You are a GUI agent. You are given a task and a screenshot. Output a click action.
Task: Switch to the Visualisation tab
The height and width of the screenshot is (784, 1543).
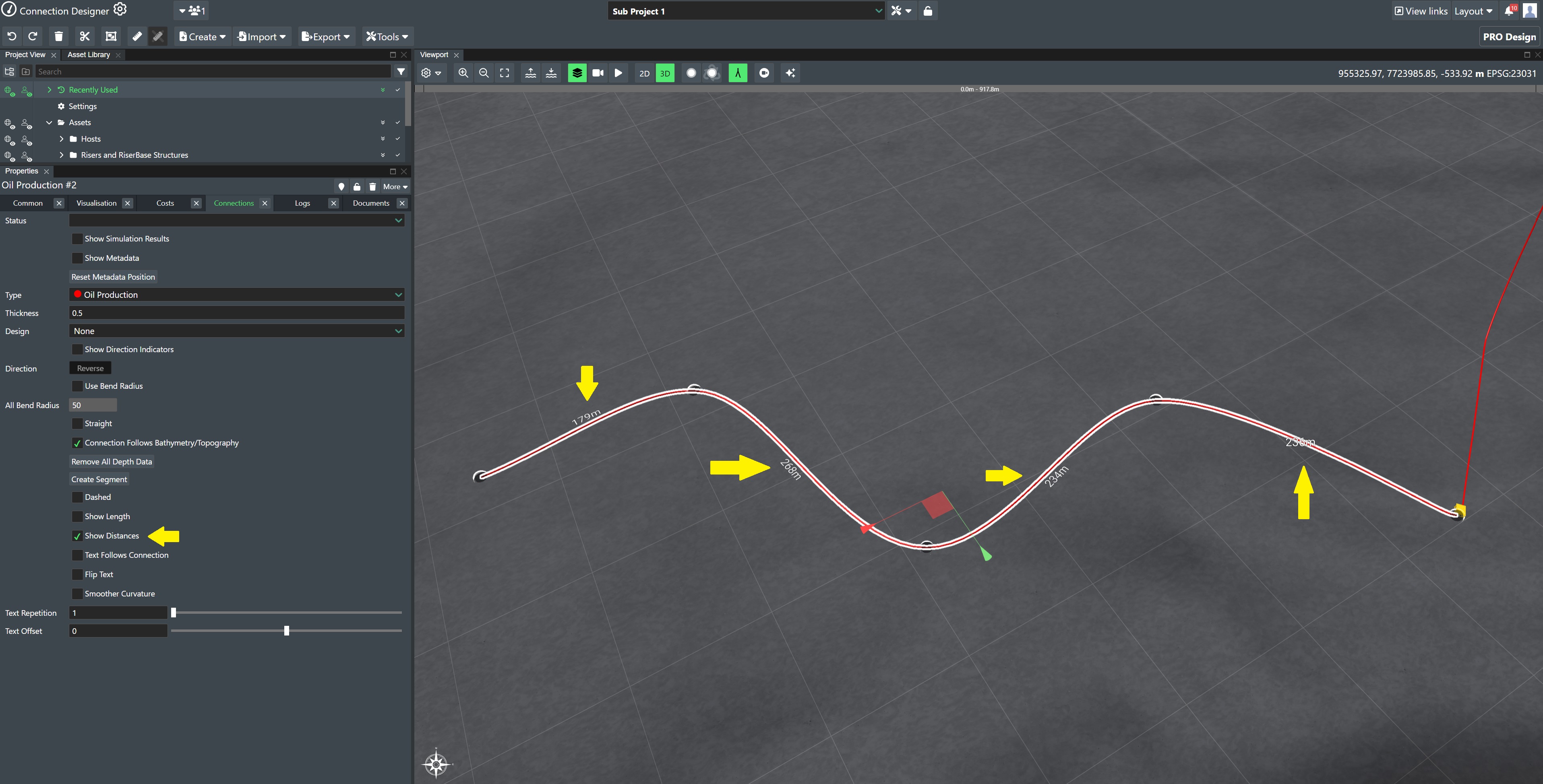[x=97, y=204]
